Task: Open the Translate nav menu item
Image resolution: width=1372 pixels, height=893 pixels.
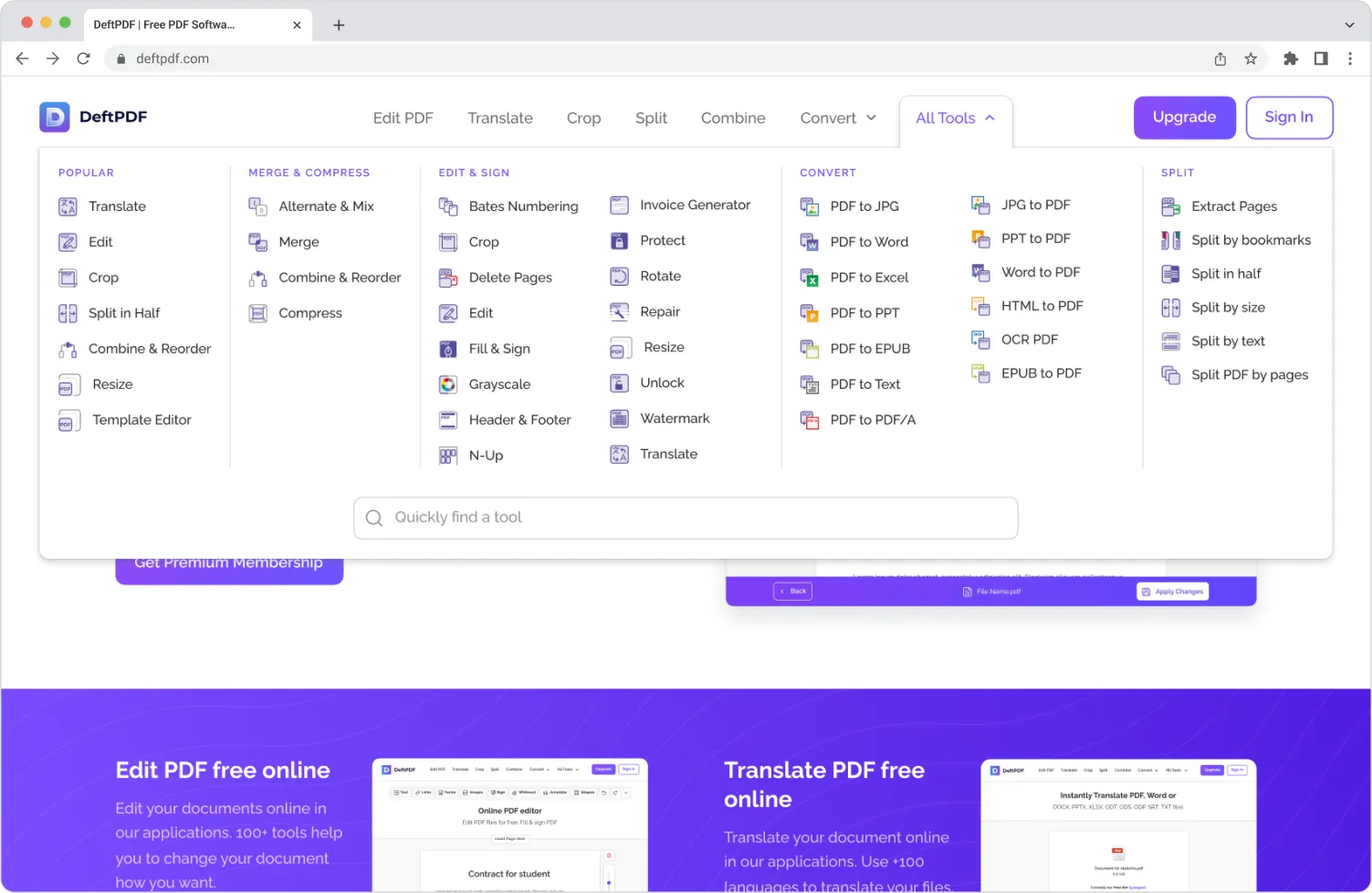Action: click(x=499, y=118)
